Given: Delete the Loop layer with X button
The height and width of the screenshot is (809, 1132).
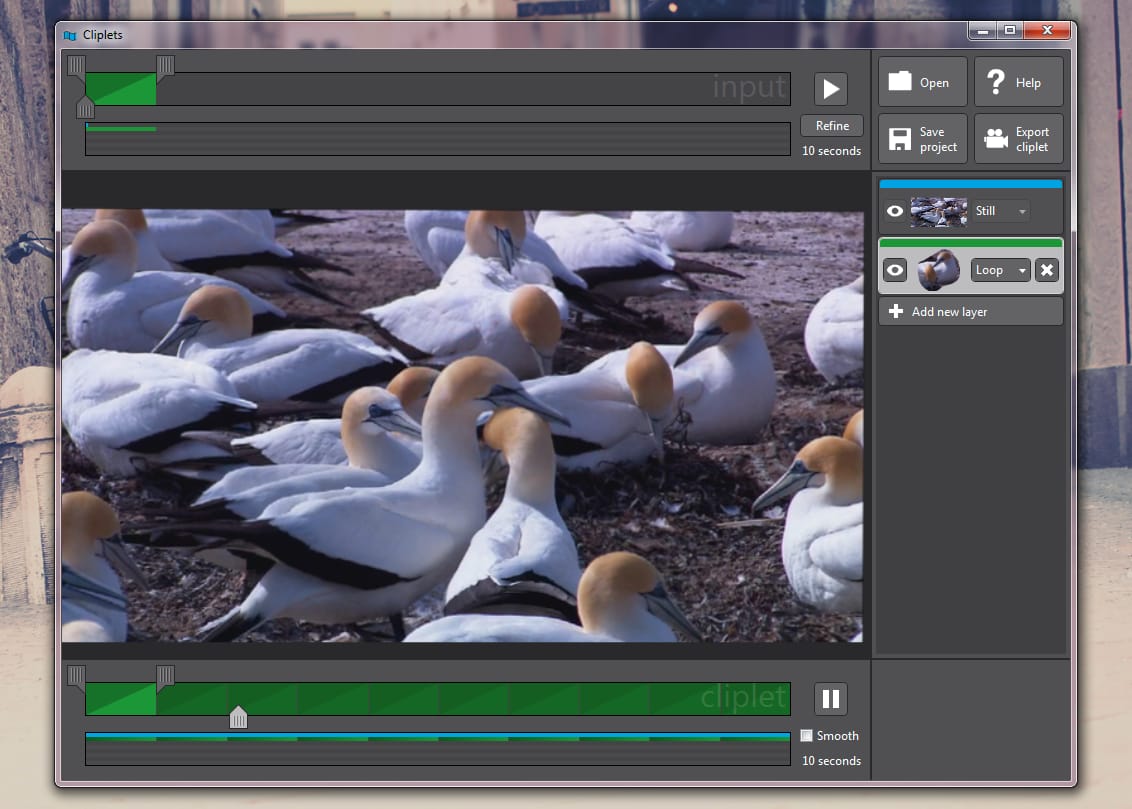Looking at the screenshot, I should [x=1047, y=270].
